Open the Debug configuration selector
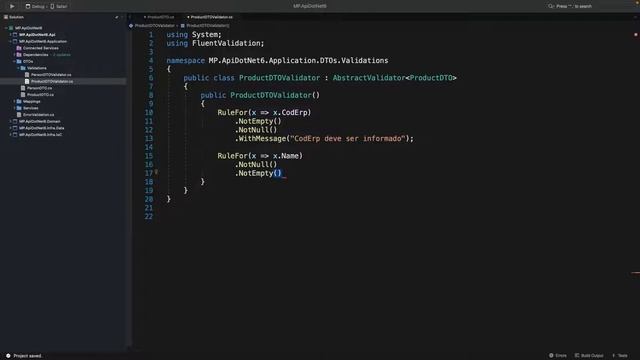640x360 pixels. pyautogui.click(x=35, y=7)
